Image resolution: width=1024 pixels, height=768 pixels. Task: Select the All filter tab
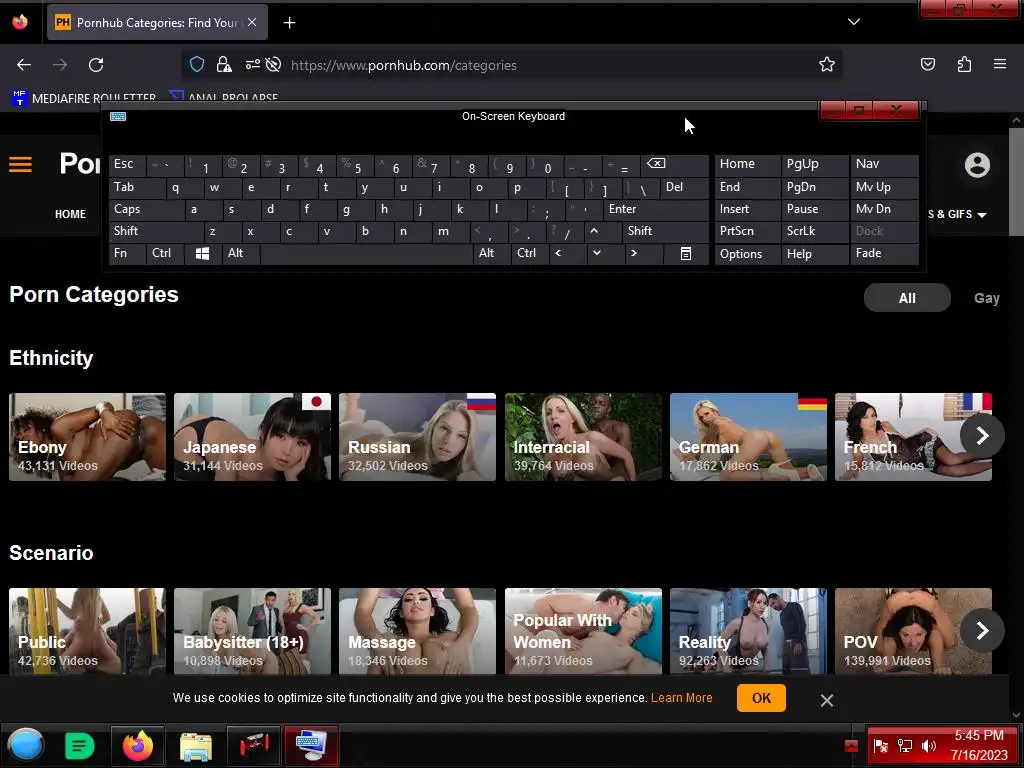(907, 298)
